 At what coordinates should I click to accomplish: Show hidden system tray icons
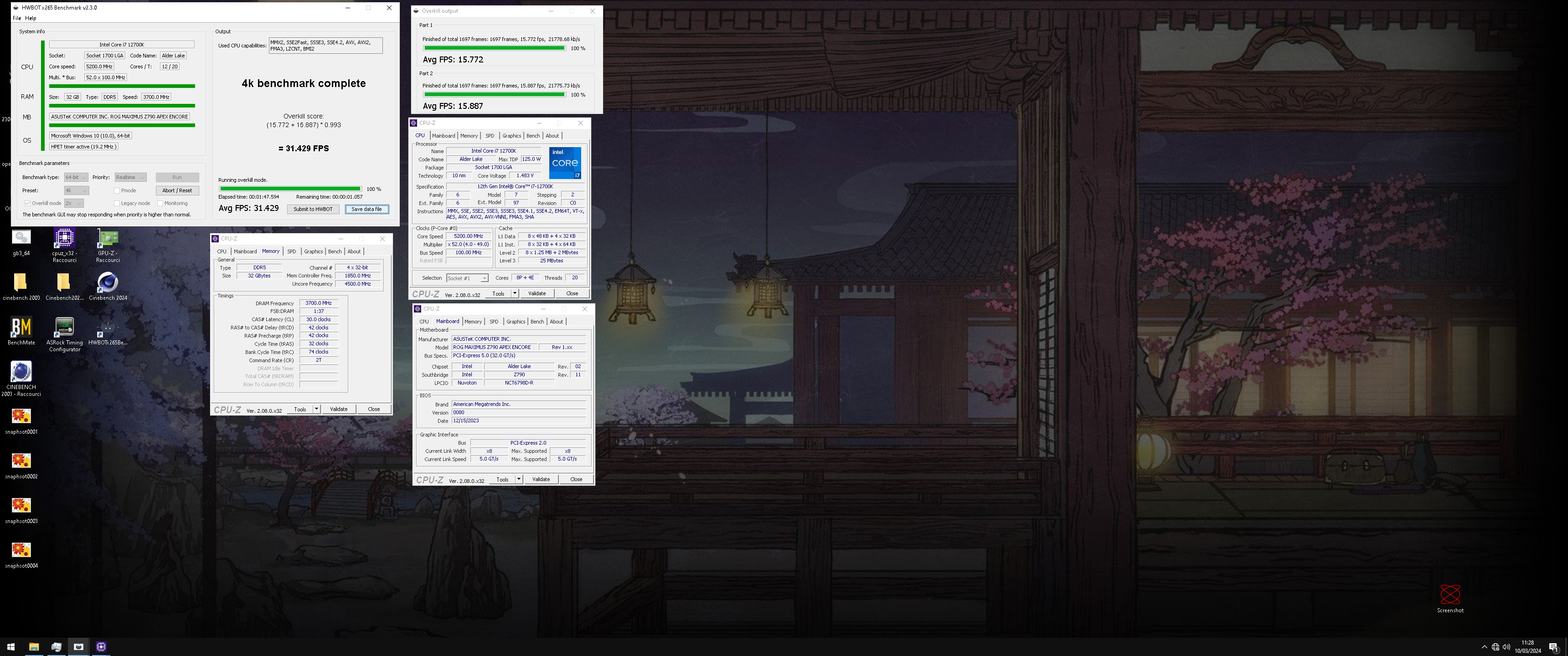[1484, 647]
